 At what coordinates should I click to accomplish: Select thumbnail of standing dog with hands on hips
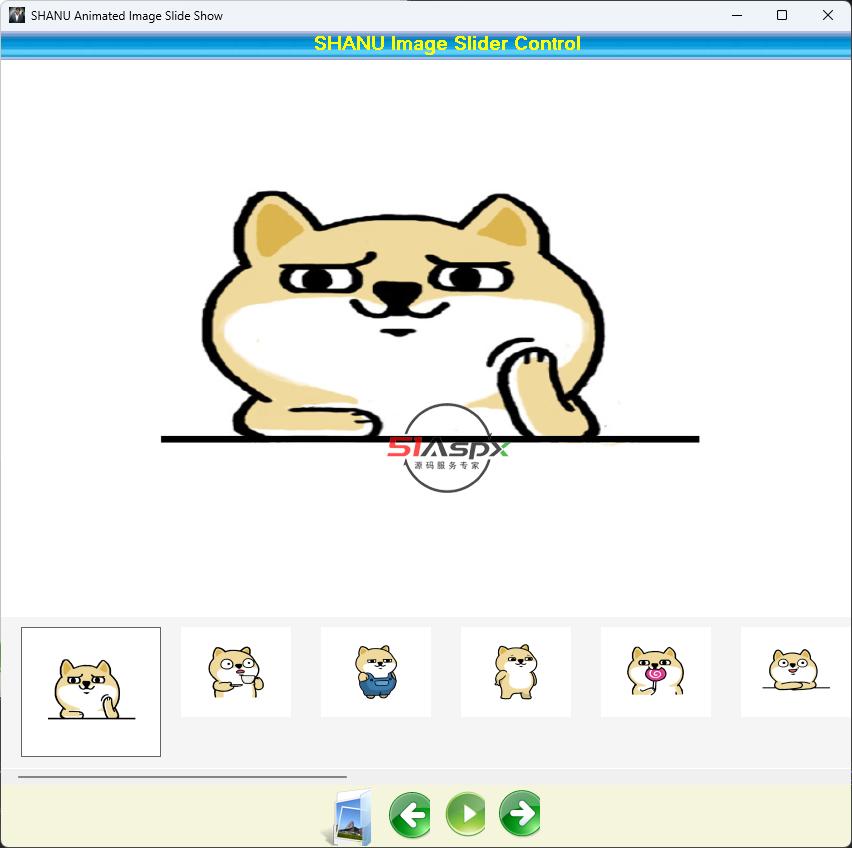click(x=516, y=672)
